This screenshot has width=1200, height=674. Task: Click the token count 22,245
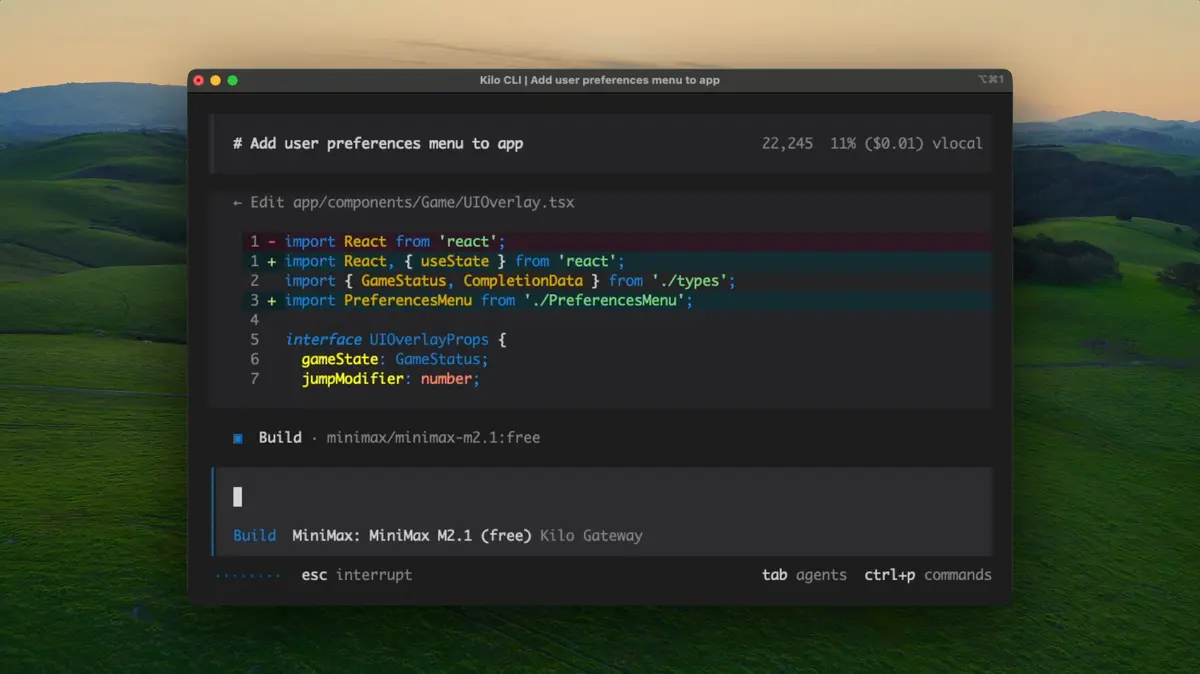[787, 144]
